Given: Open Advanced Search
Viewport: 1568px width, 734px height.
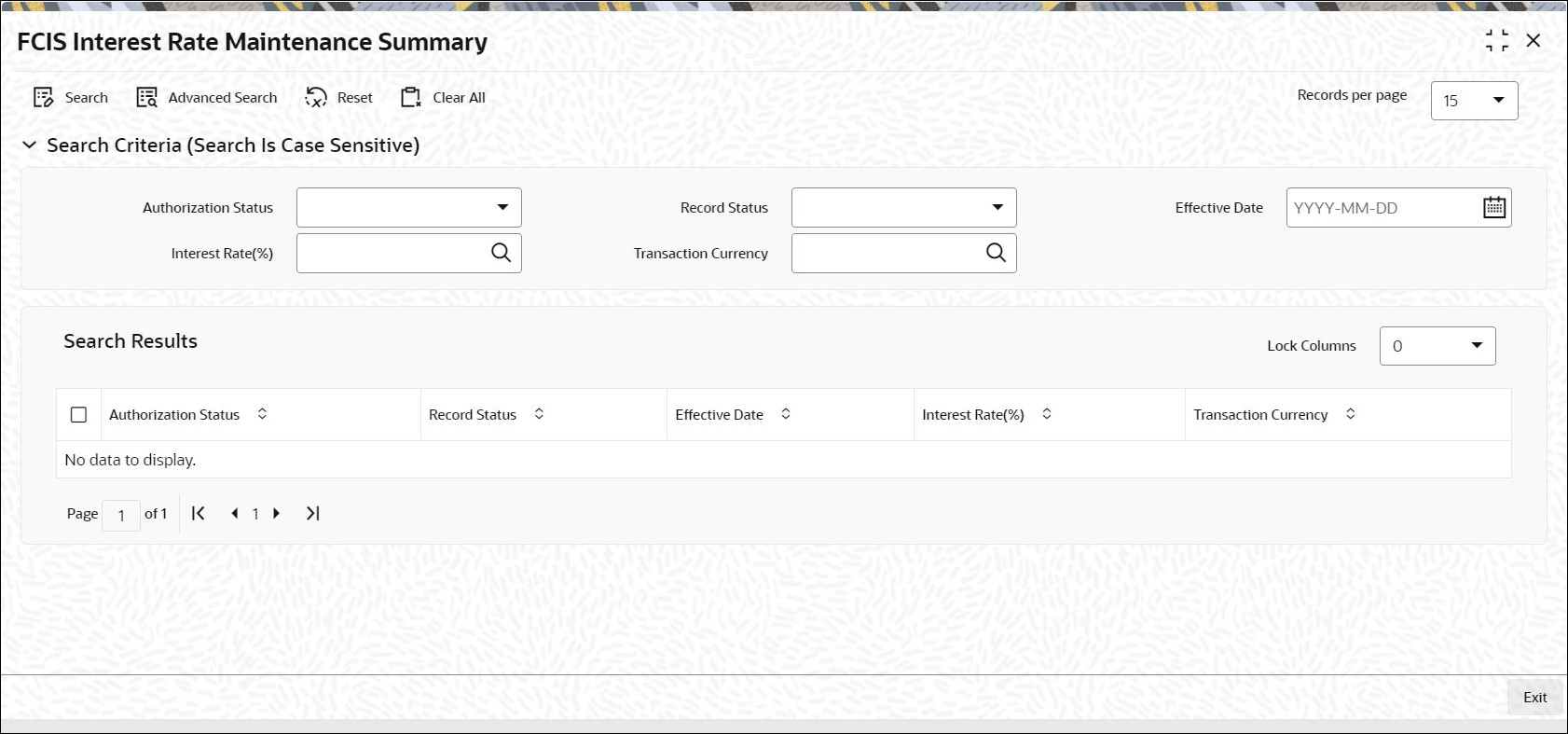Looking at the screenshot, I should coord(207,98).
